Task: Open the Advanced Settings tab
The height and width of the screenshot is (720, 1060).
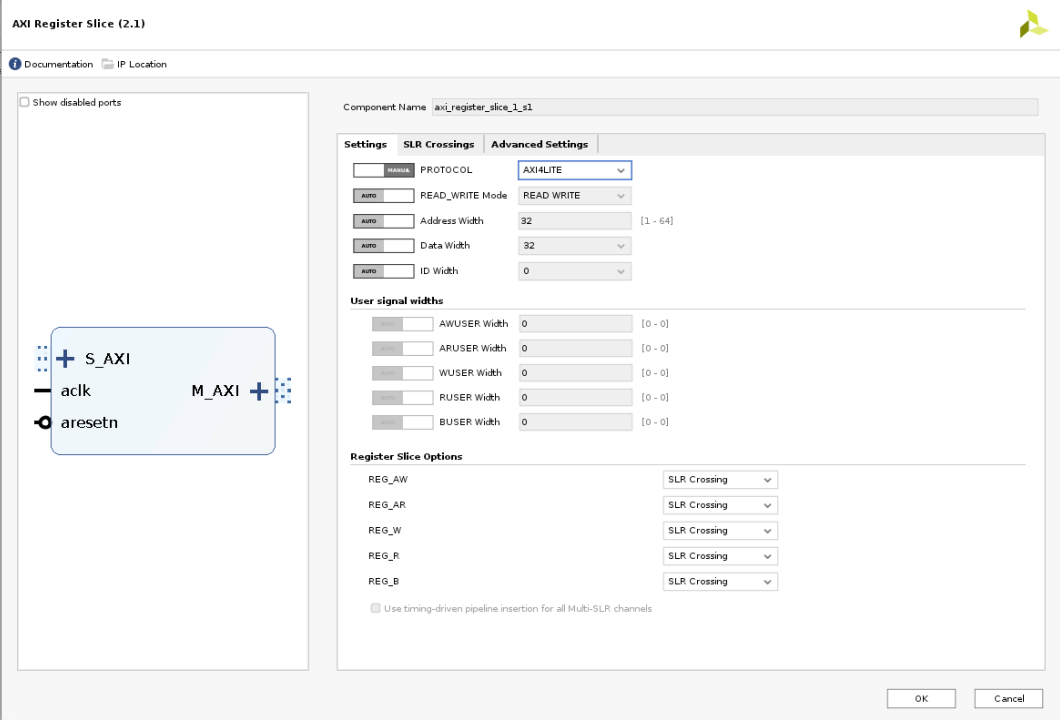Action: [x=539, y=144]
